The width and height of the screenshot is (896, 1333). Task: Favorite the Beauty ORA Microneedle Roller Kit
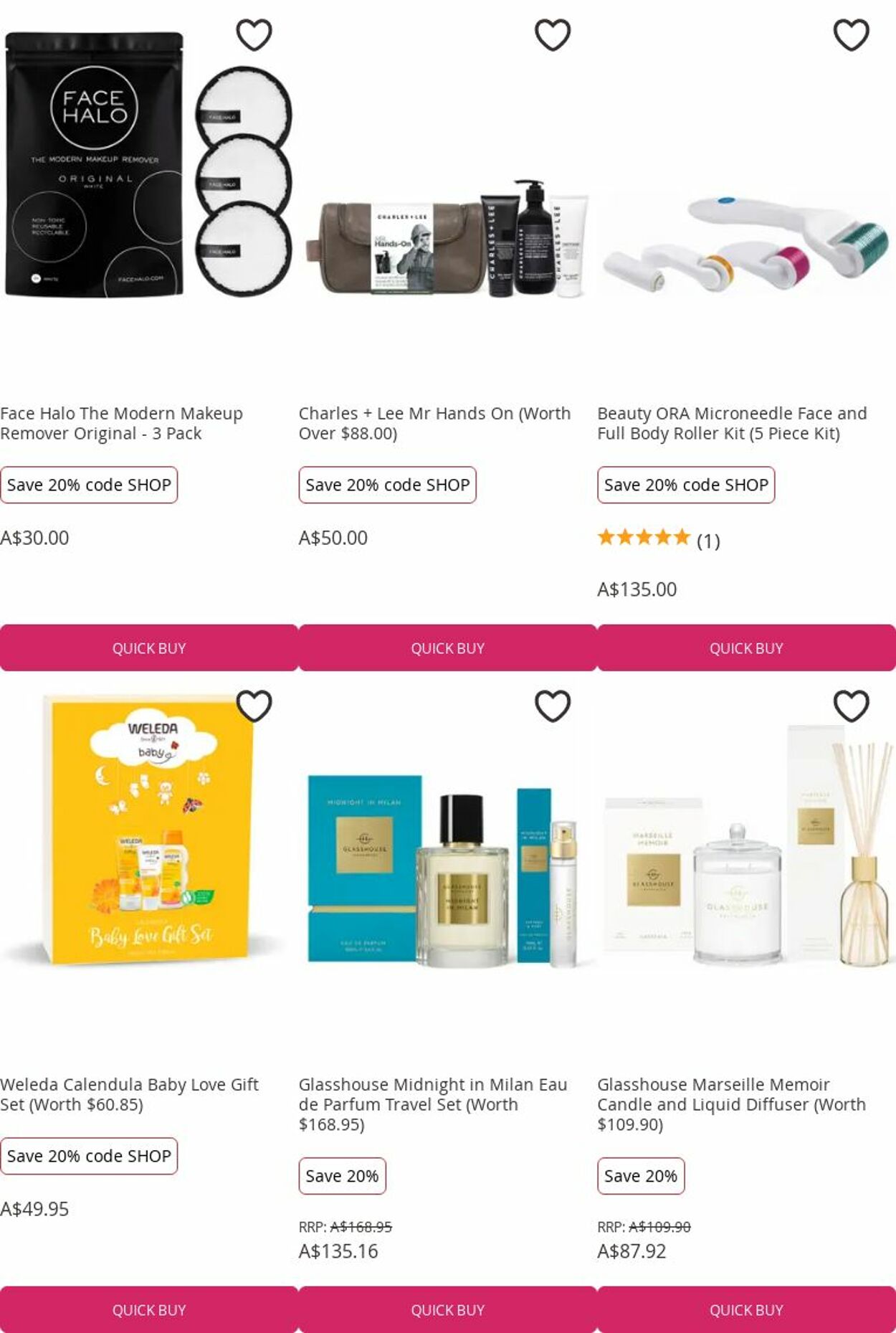[x=851, y=34]
